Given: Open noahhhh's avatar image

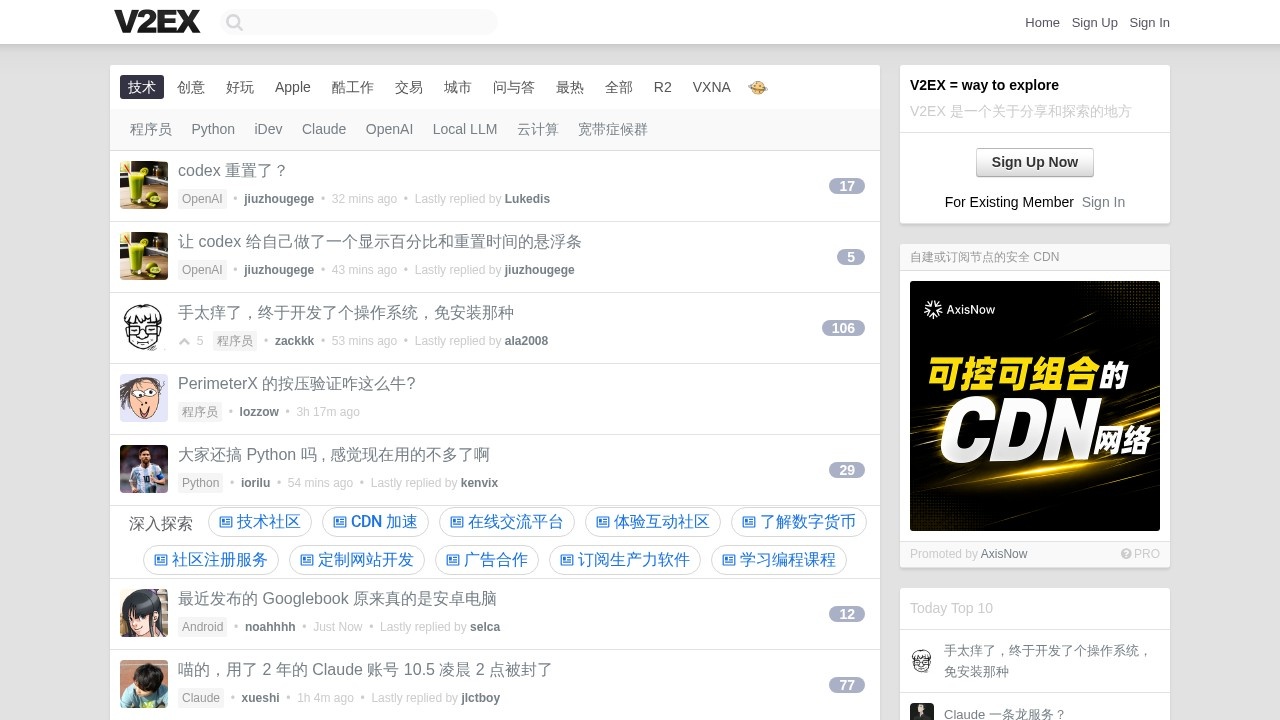Looking at the screenshot, I should click(144, 613).
